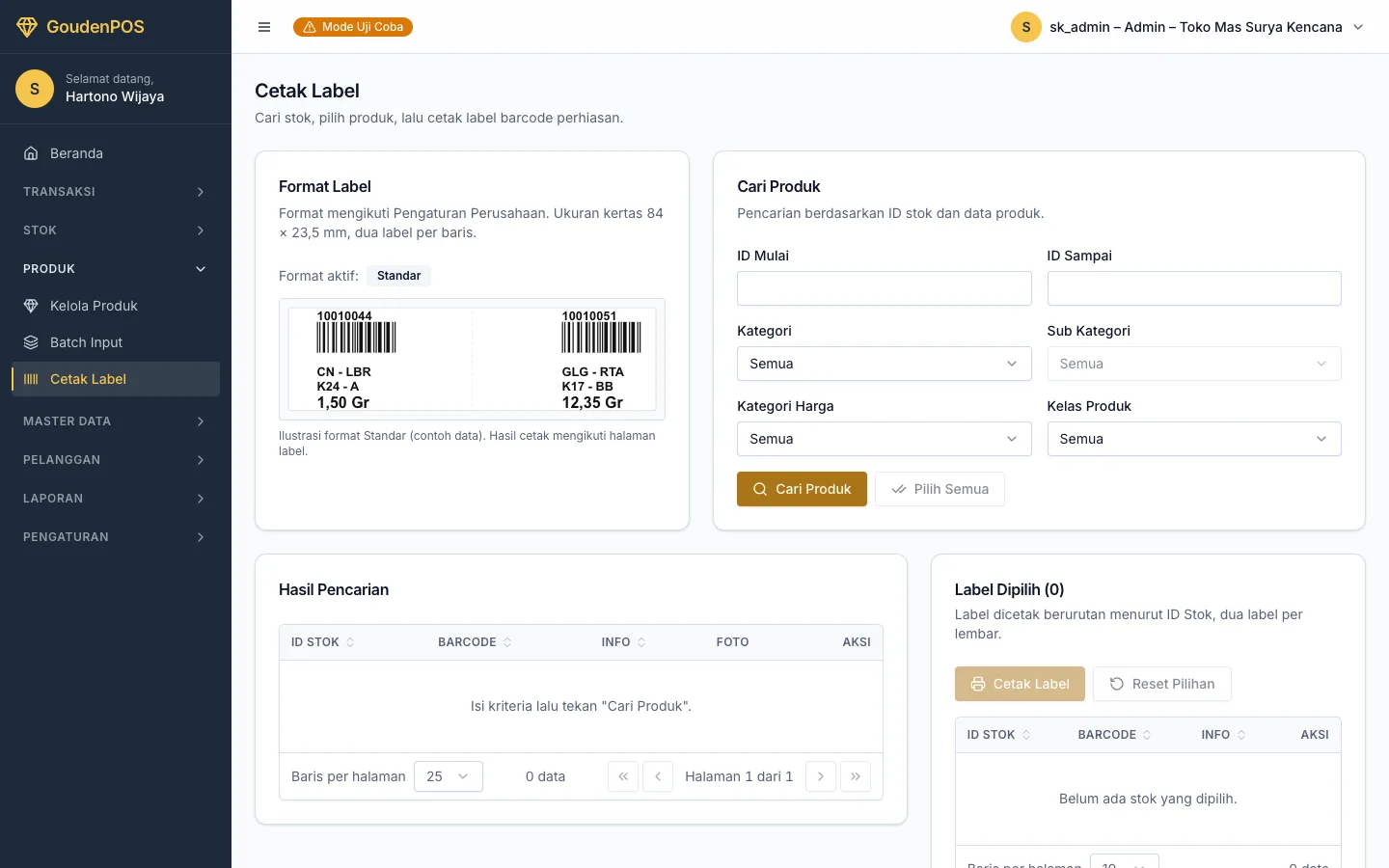
Task: Collapse the PRODUK sidebar section
Action: (116, 269)
